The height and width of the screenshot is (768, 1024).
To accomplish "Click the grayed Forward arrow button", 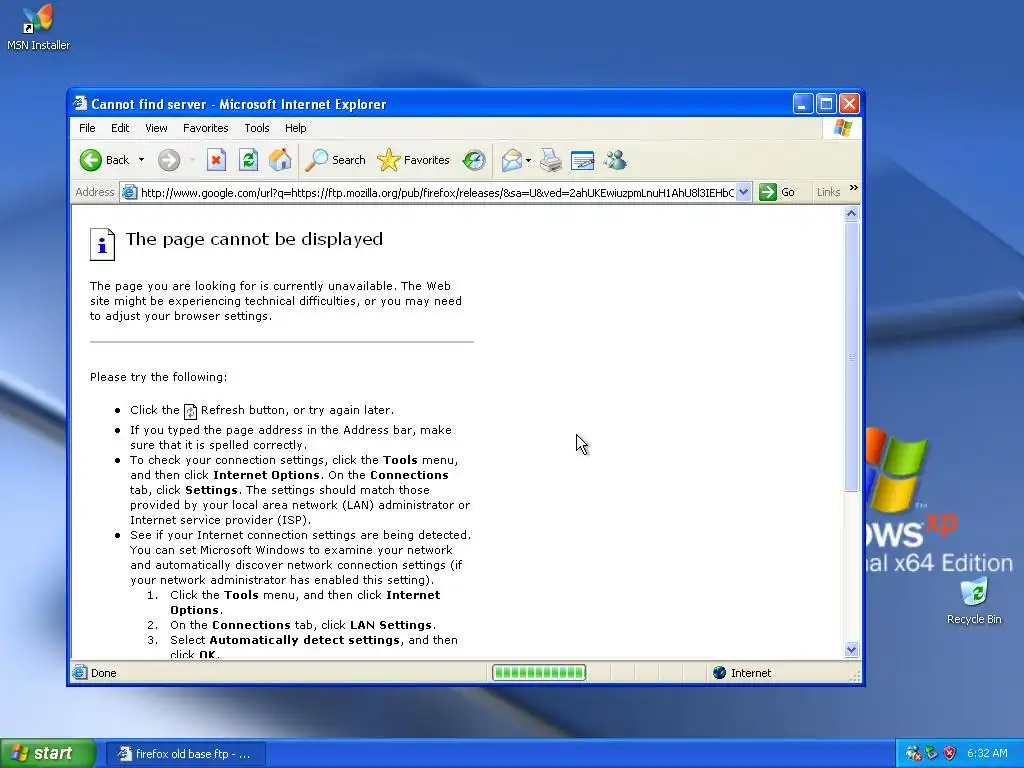I will point(168,160).
